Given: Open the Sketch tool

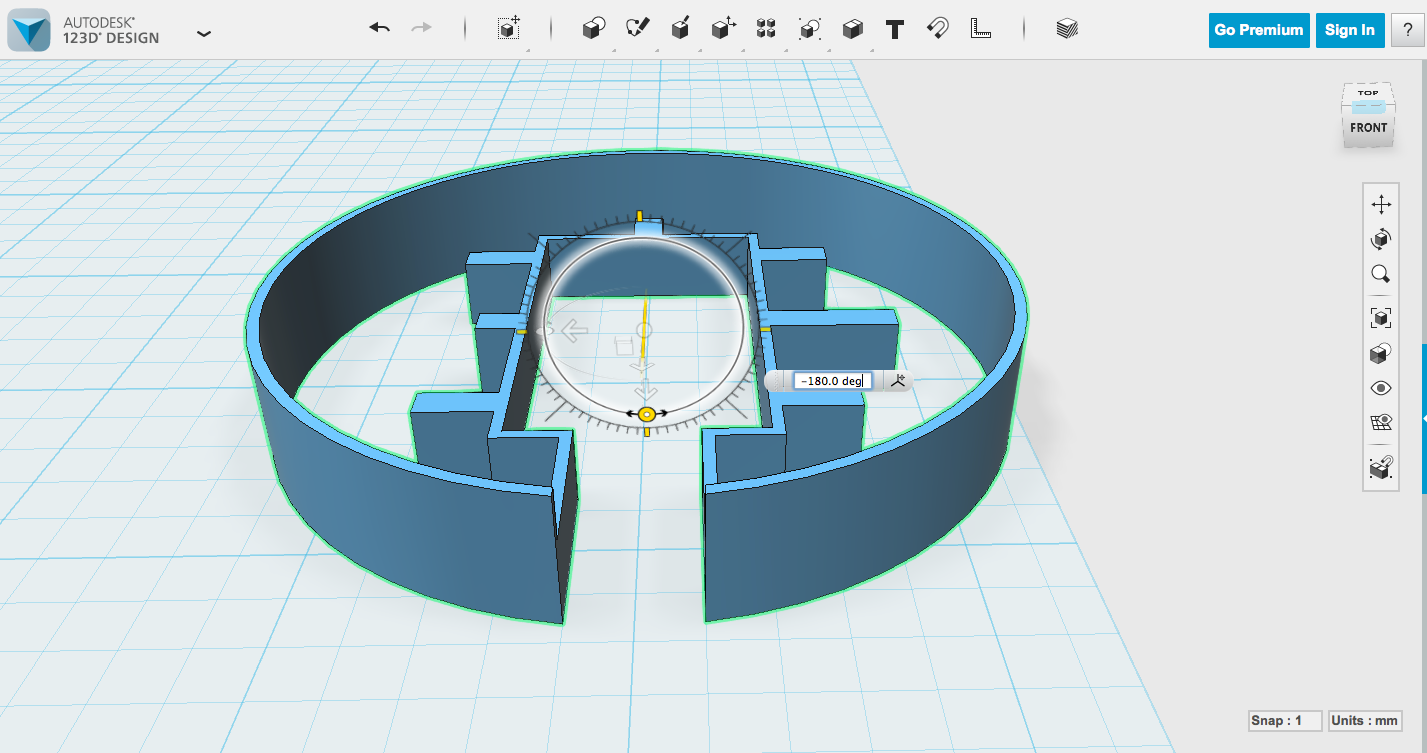Looking at the screenshot, I should click(640, 29).
